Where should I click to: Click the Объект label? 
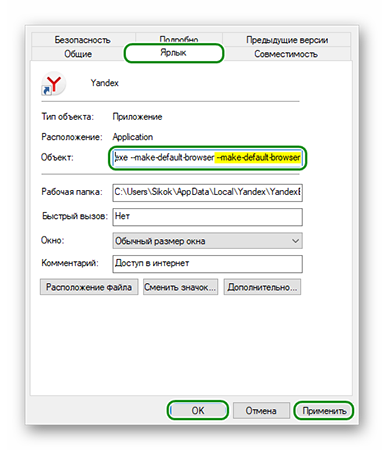click(x=57, y=157)
